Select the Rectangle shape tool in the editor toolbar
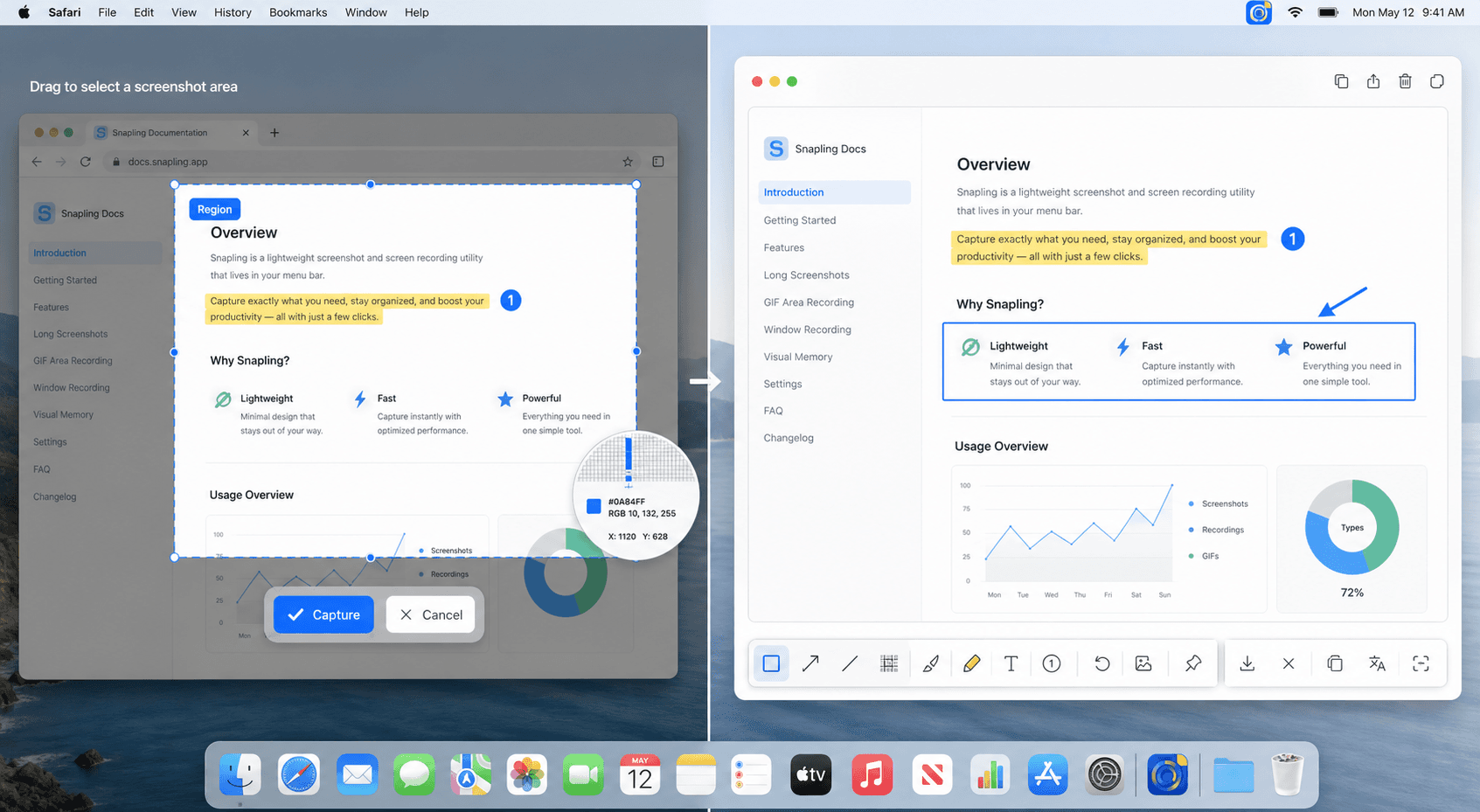Image resolution: width=1480 pixels, height=812 pixels. coord(771,663)
